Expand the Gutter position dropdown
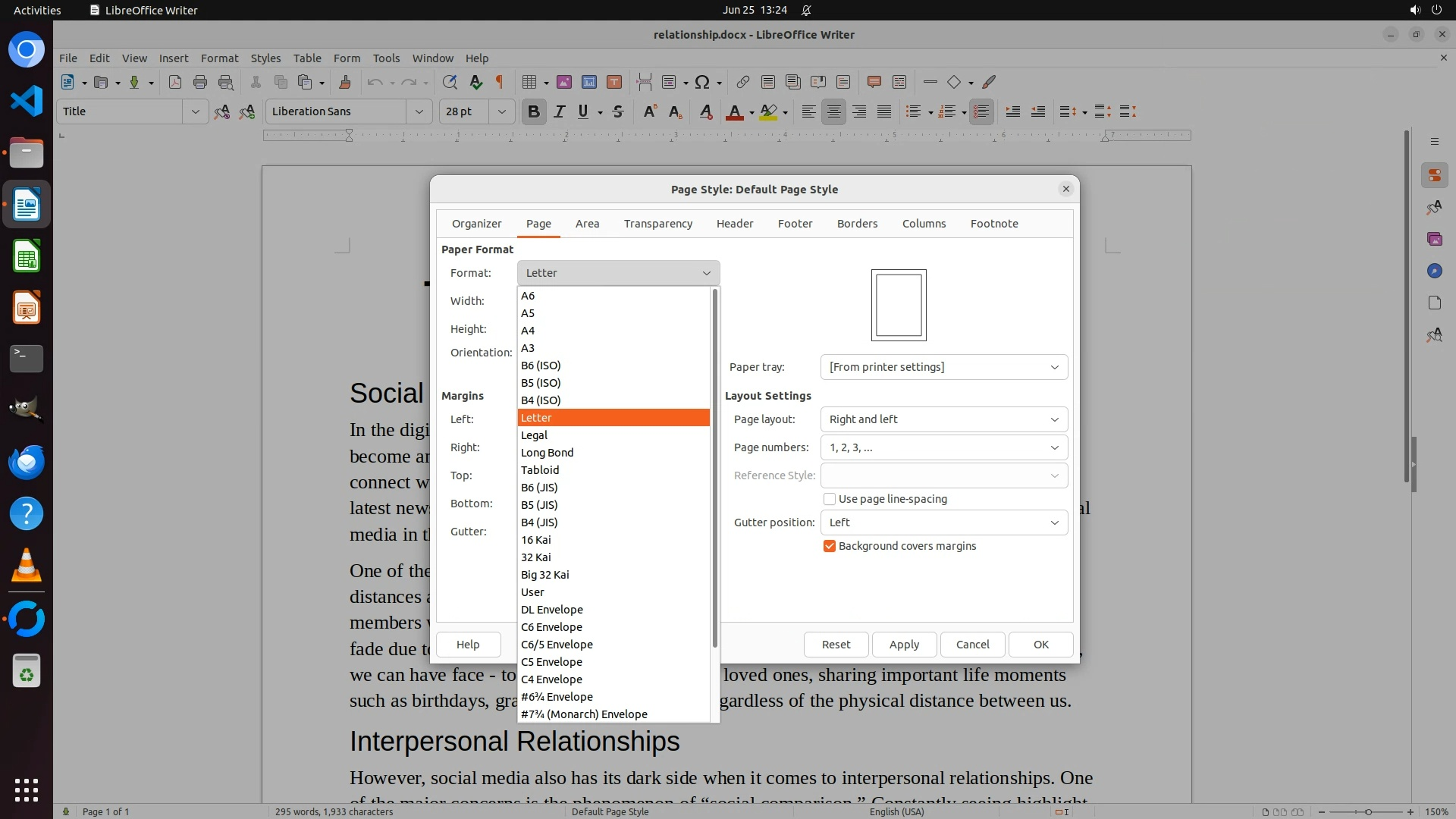This screenshot has width=1456, height=819. pos(943,522)
